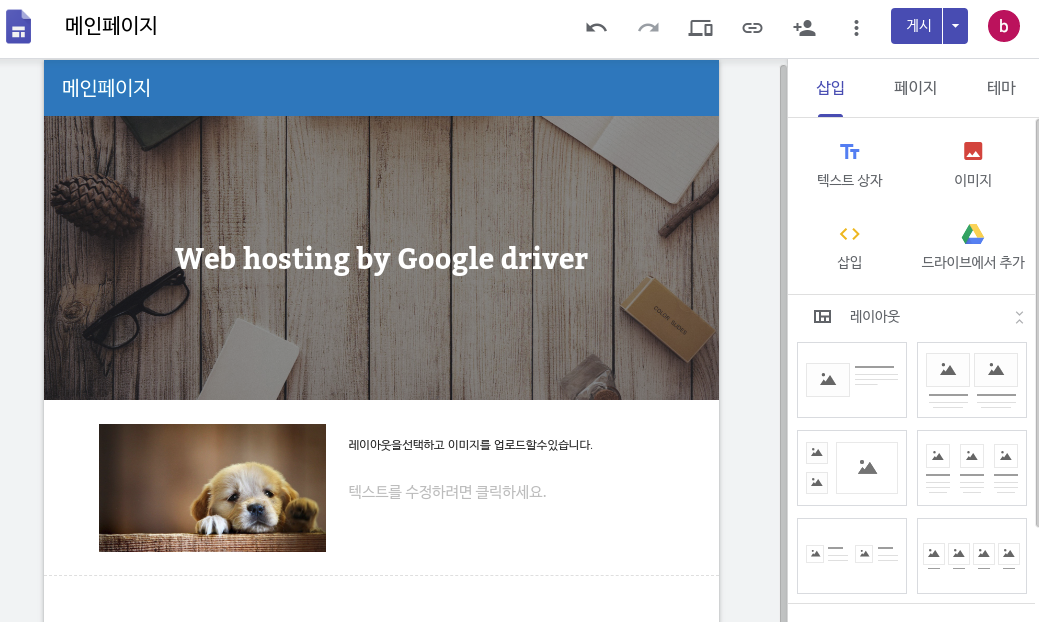
Task: Choose the two small and one large image layout
Action: (x=851, y=468)
